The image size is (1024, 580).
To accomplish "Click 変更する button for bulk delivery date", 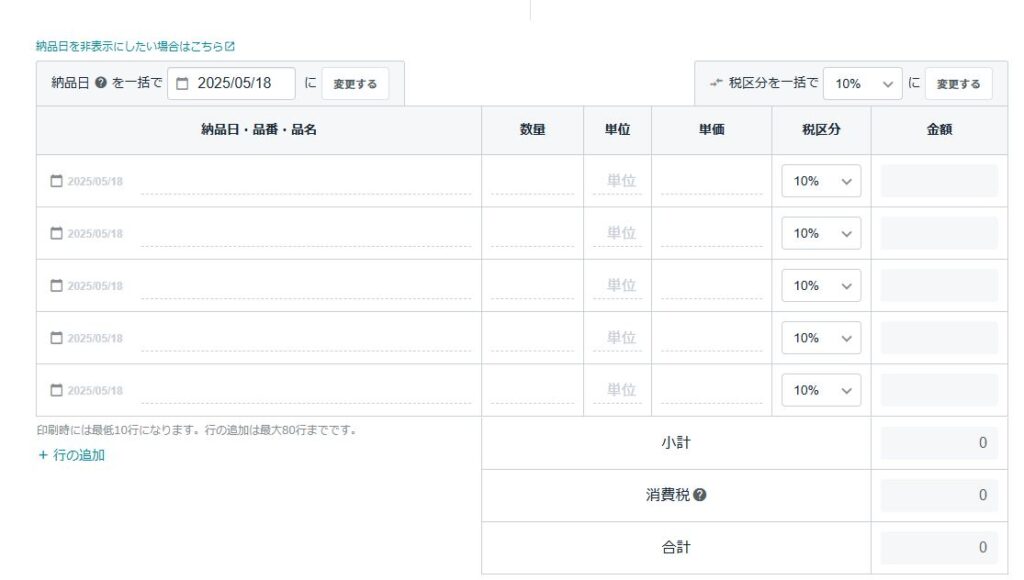I will [355, 84].
